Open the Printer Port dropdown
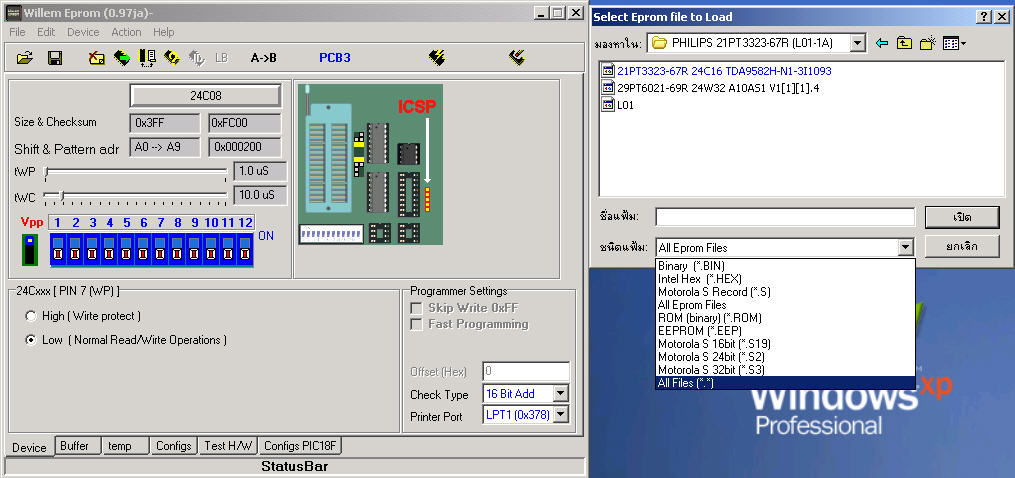Screen dimensions: 1015x478 point(561,415)
